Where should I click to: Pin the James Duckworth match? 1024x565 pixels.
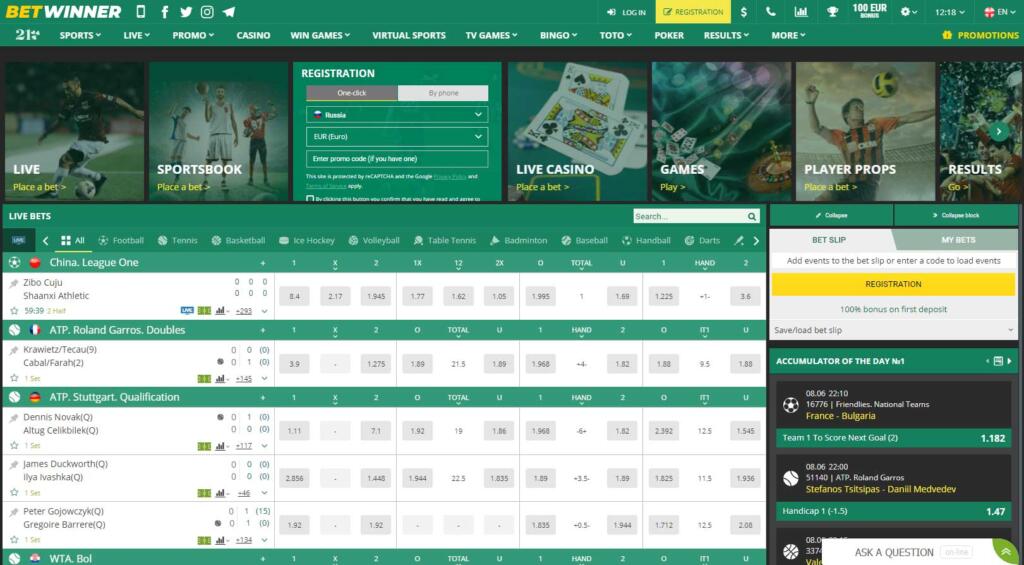click(14, 465)
